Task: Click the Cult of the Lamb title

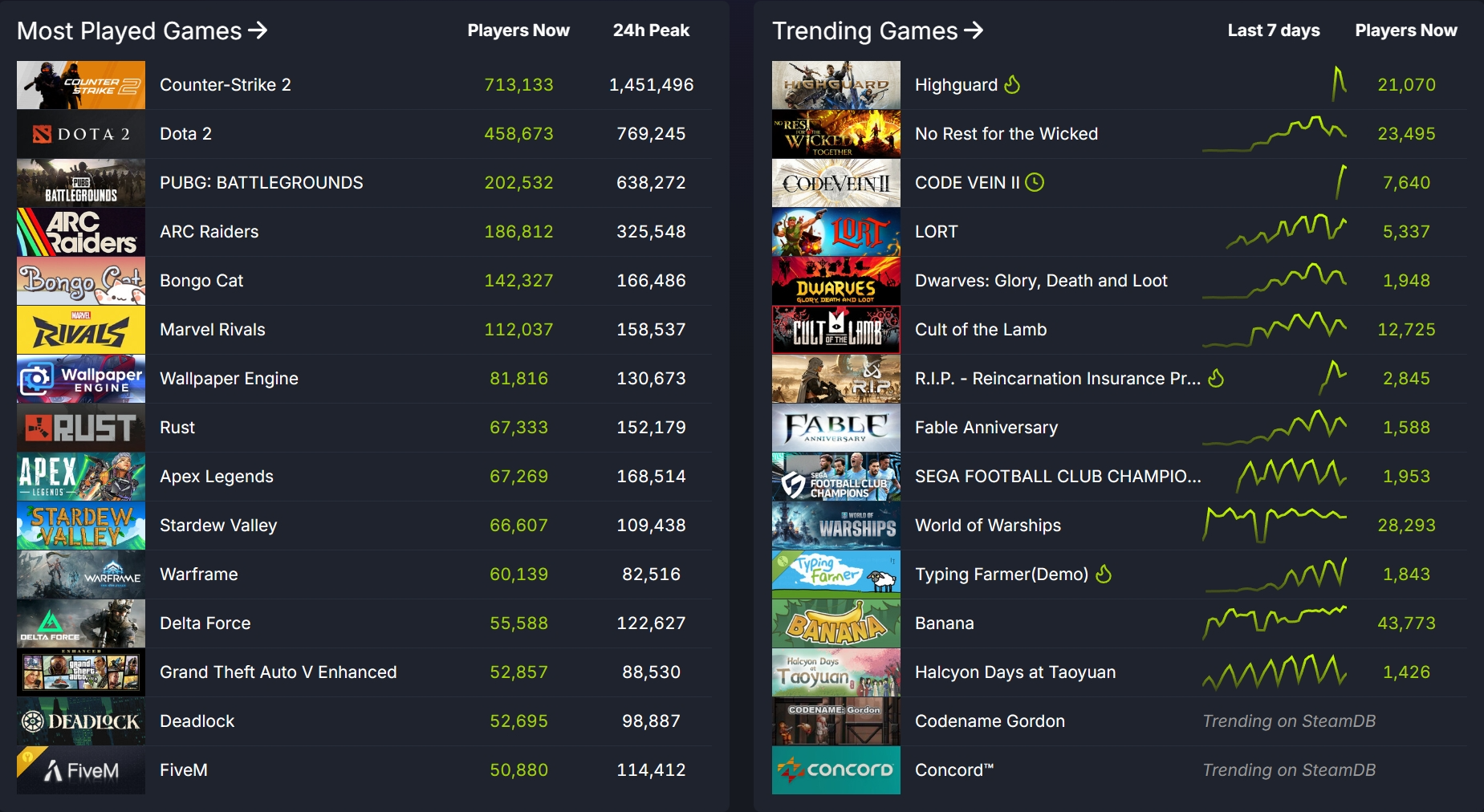Action: pyautogui.click(x=981, y=330)
